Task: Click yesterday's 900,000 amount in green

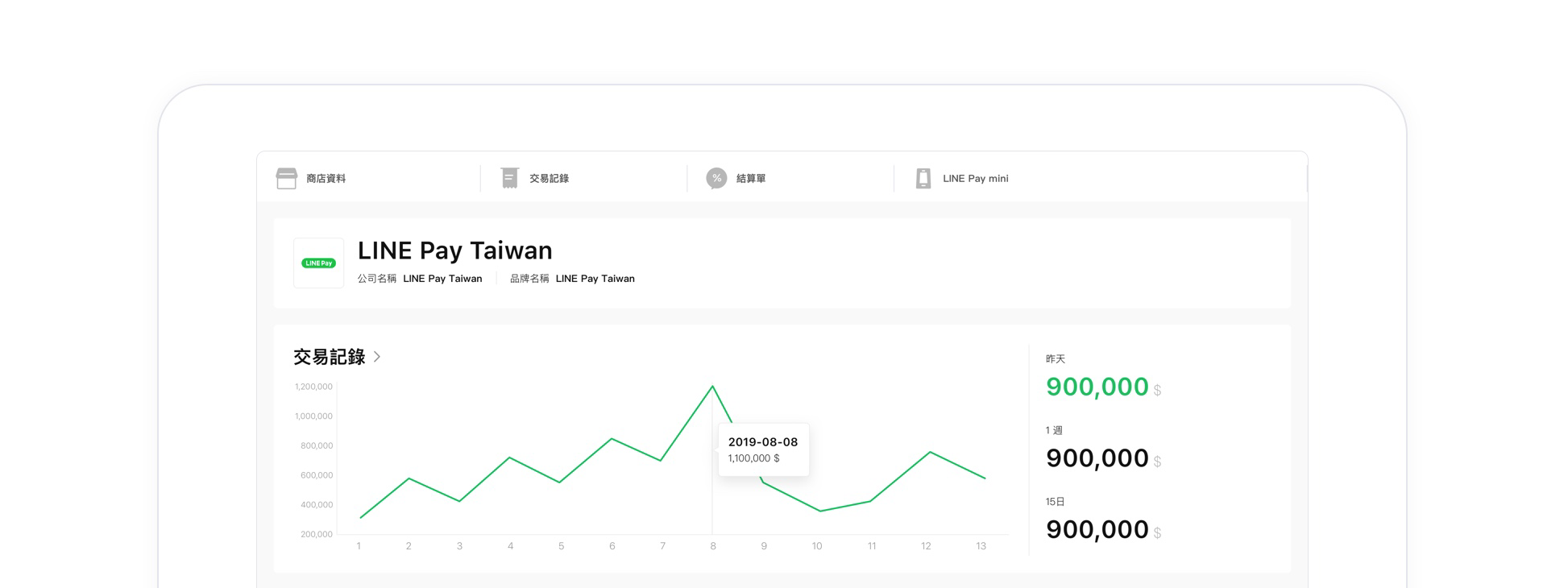Action: click(1097, 387)
